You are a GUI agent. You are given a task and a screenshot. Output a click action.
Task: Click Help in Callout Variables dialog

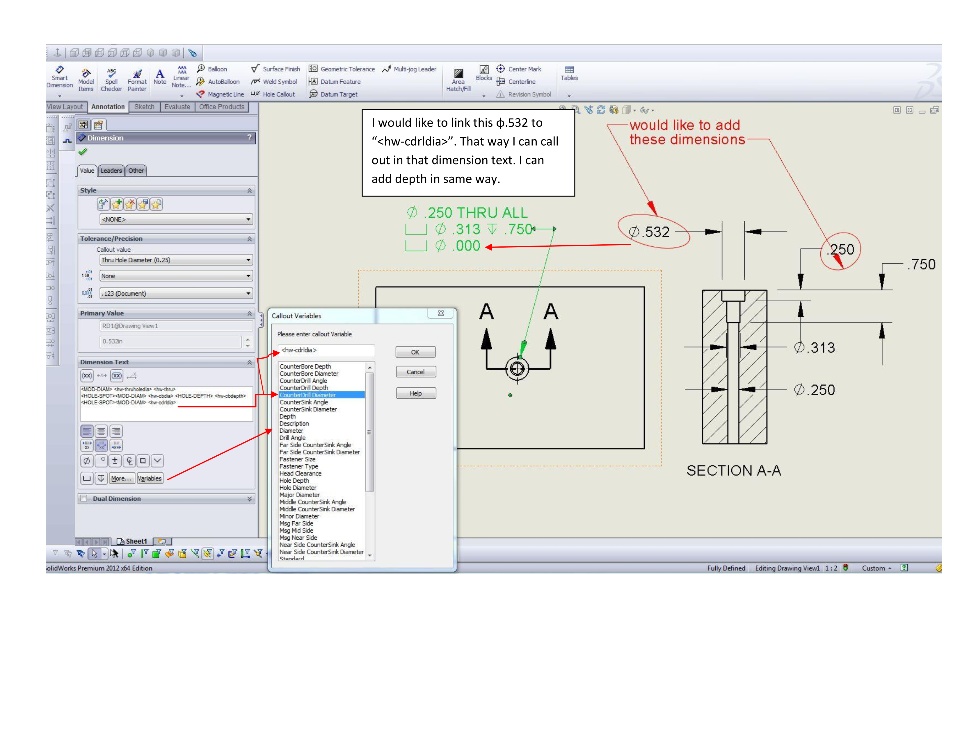click(415, 393)
